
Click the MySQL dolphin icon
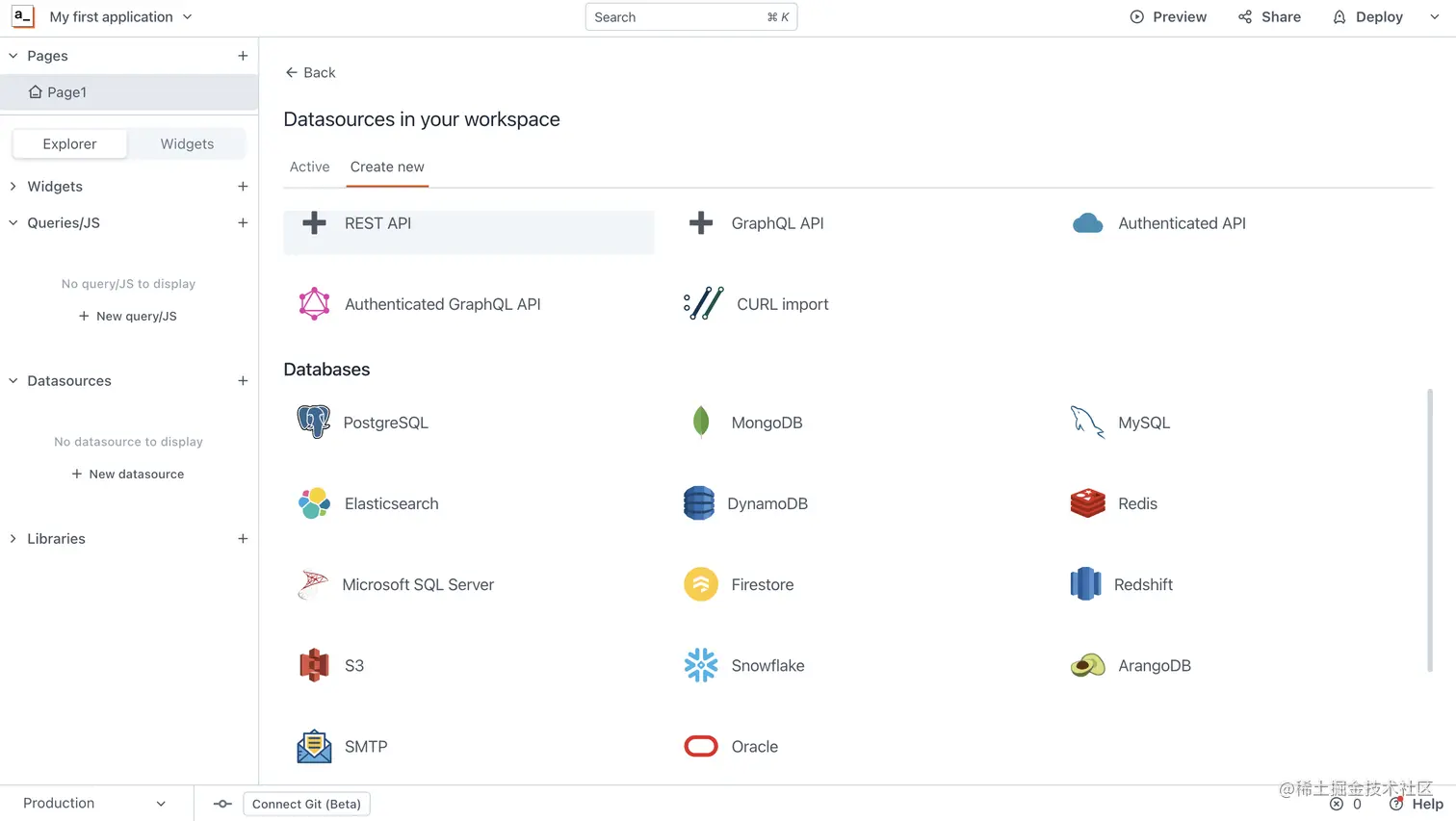(x=1087, y=422)
